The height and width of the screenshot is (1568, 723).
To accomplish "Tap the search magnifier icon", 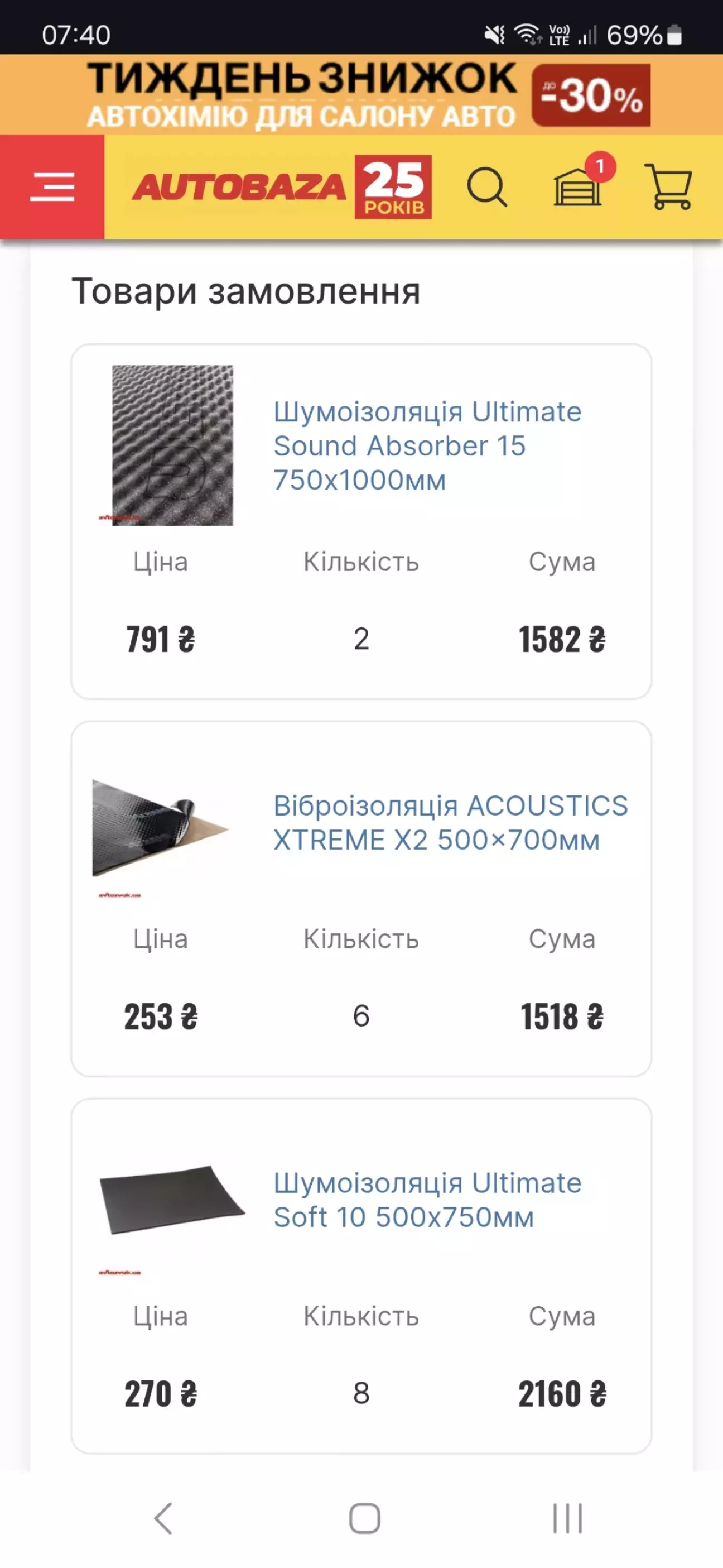I will coord(486,187).
